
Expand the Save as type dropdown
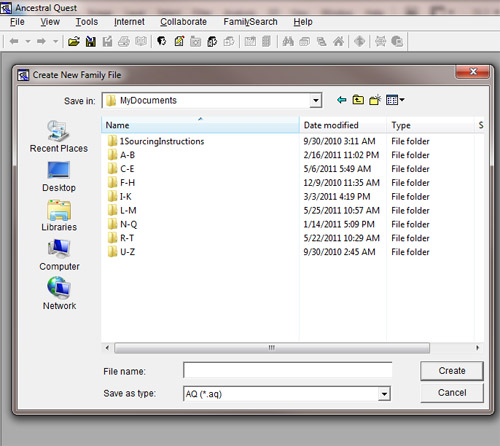coord(384,394)
